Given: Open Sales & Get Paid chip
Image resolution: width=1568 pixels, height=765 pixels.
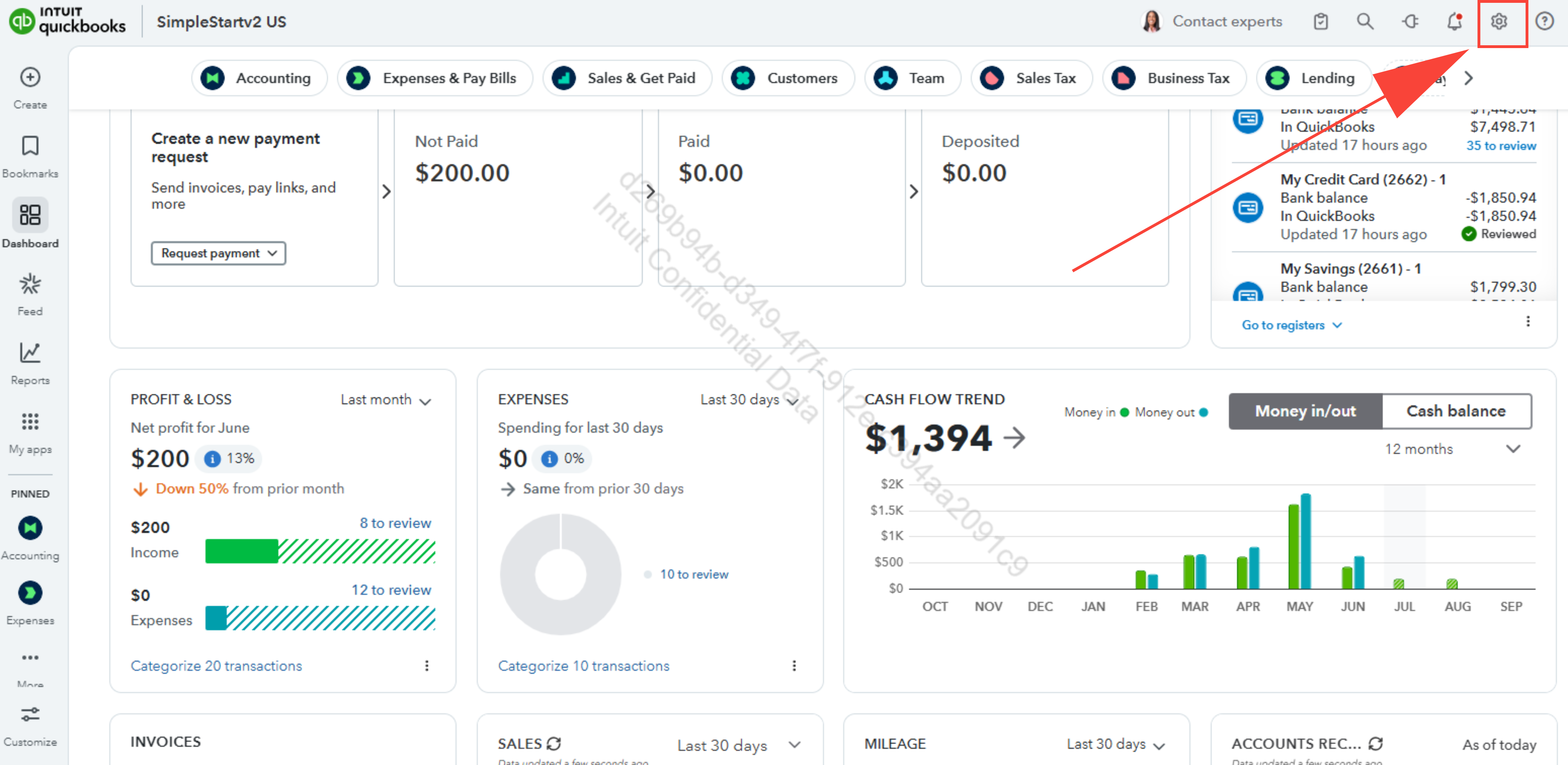Looking at the screenshot, I should 627,78.
